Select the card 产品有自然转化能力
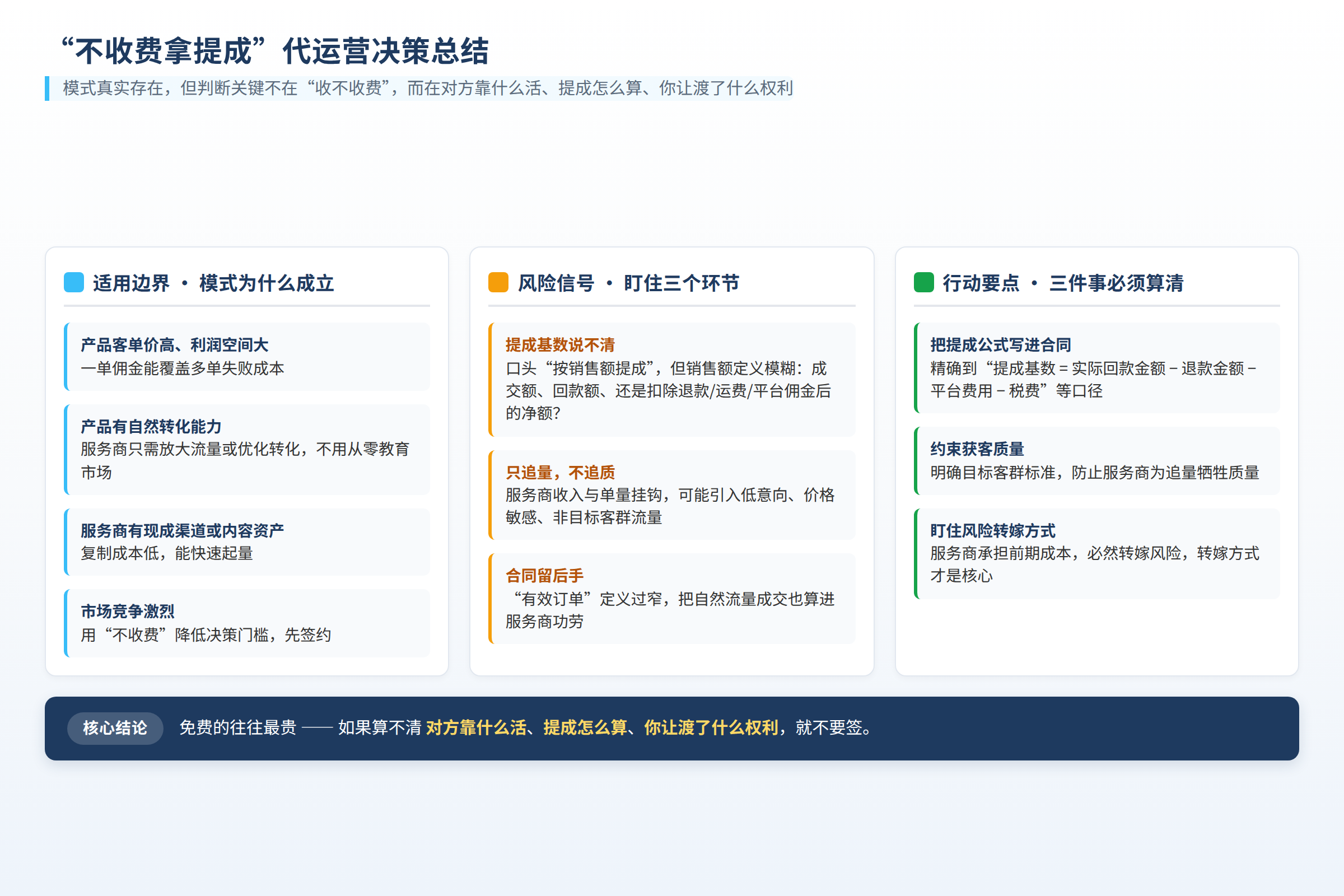This screenshot has height=896, width=1344. (247, 449)
